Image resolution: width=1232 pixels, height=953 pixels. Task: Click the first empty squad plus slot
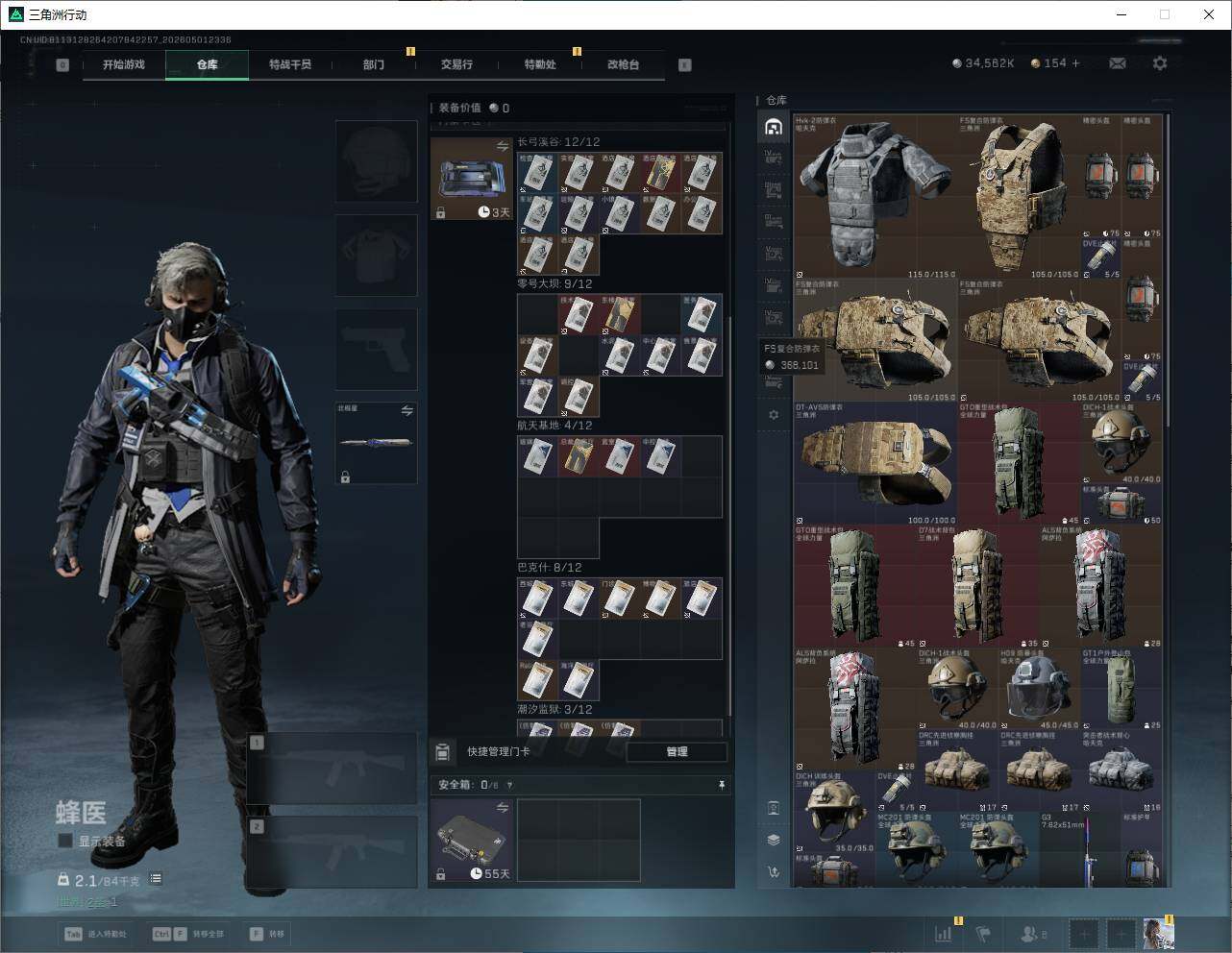coord(1084,933)
